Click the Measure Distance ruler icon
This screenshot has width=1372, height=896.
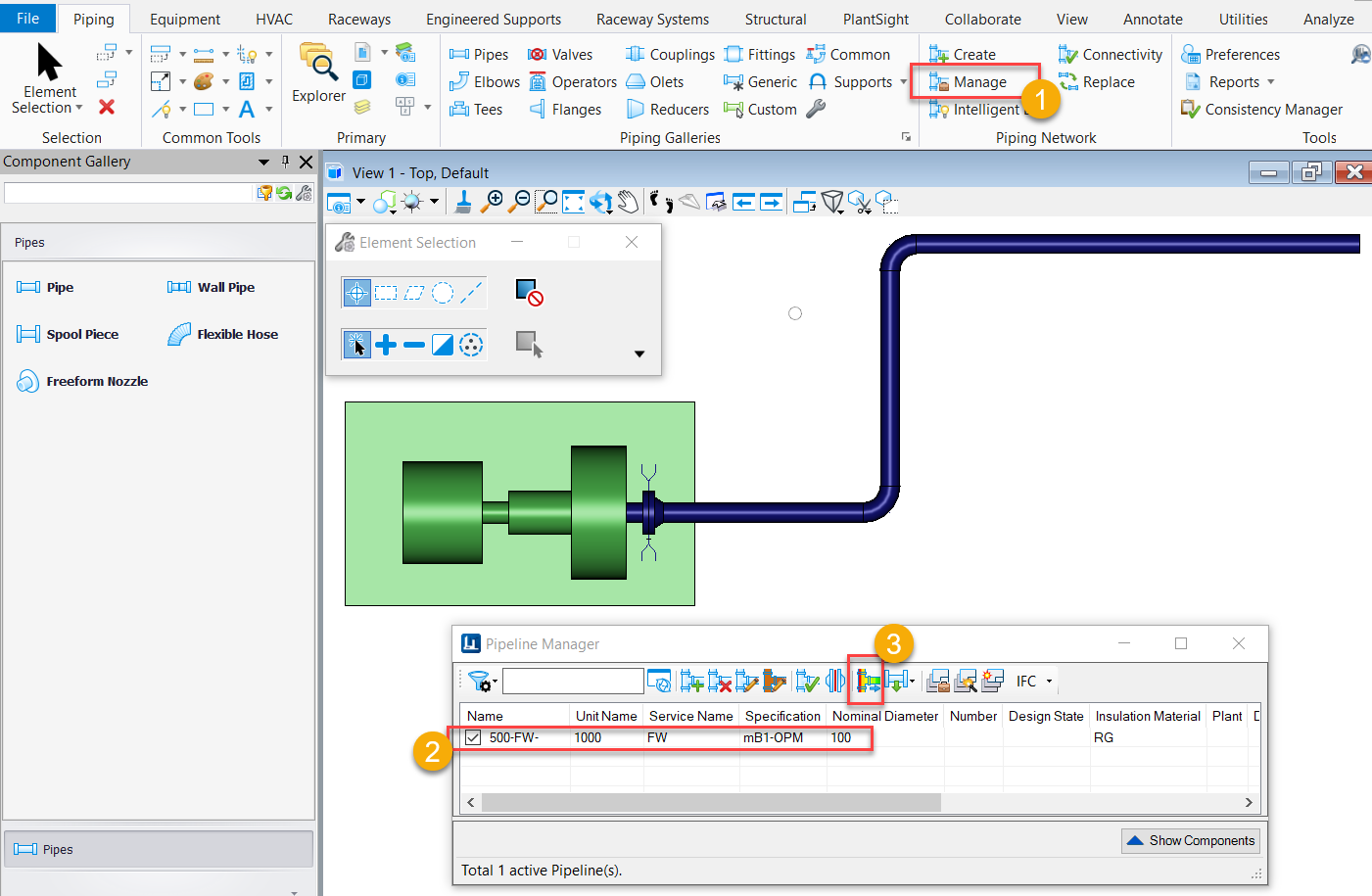click(x=204, y=54)
